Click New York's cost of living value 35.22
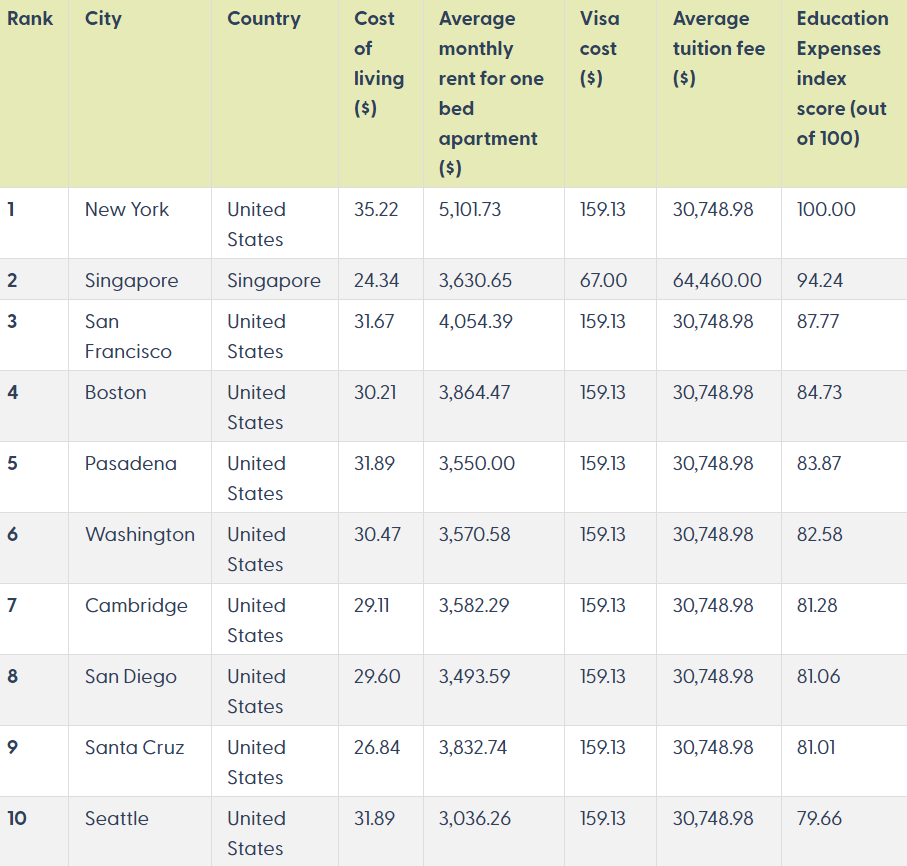Image resolution: width=907 pixels, height=866 pixels. (376, 209)
